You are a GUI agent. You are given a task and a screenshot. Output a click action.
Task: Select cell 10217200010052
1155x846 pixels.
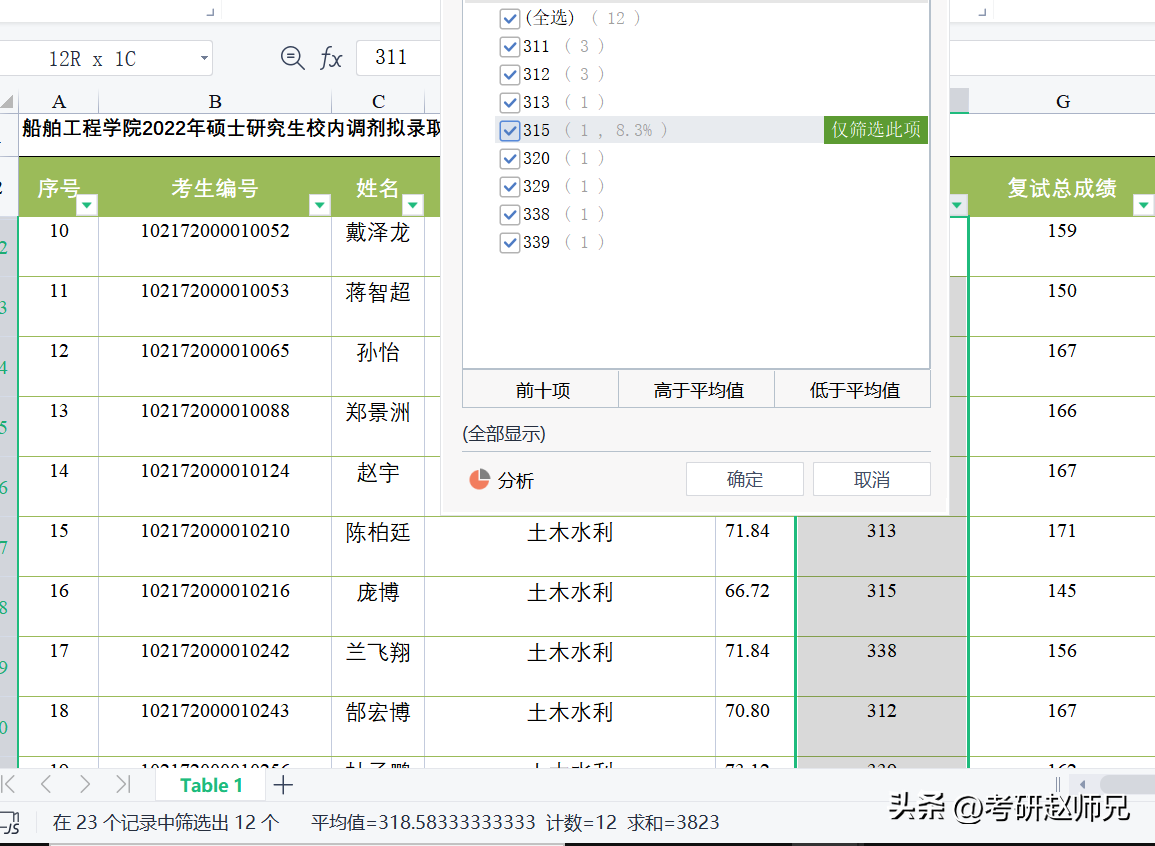pos(215,246)
